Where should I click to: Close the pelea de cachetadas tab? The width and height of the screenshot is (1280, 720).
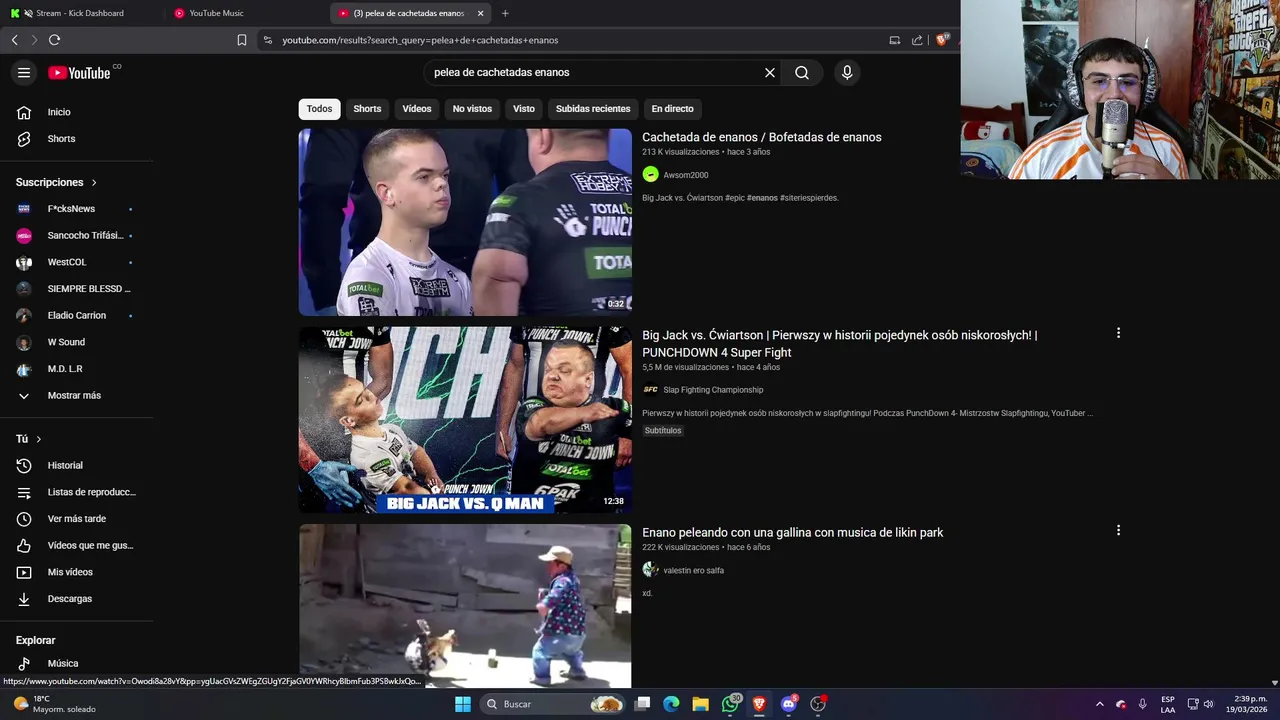(480, 13)
